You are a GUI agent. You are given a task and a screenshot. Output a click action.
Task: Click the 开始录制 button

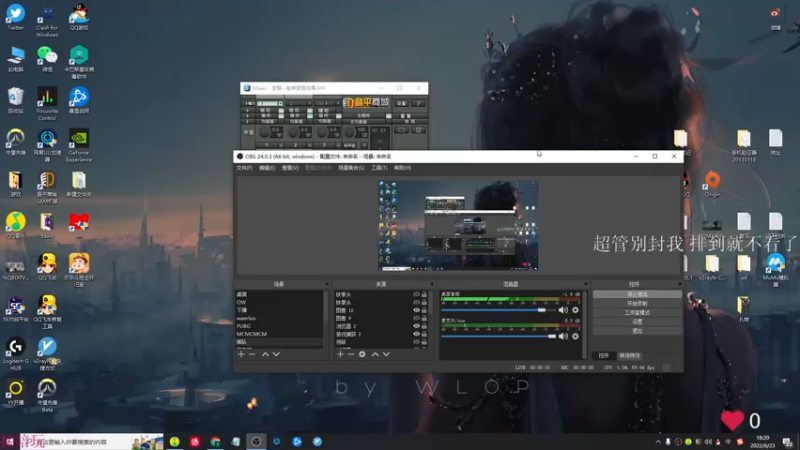pyautogui.click(x=637, y=304)
